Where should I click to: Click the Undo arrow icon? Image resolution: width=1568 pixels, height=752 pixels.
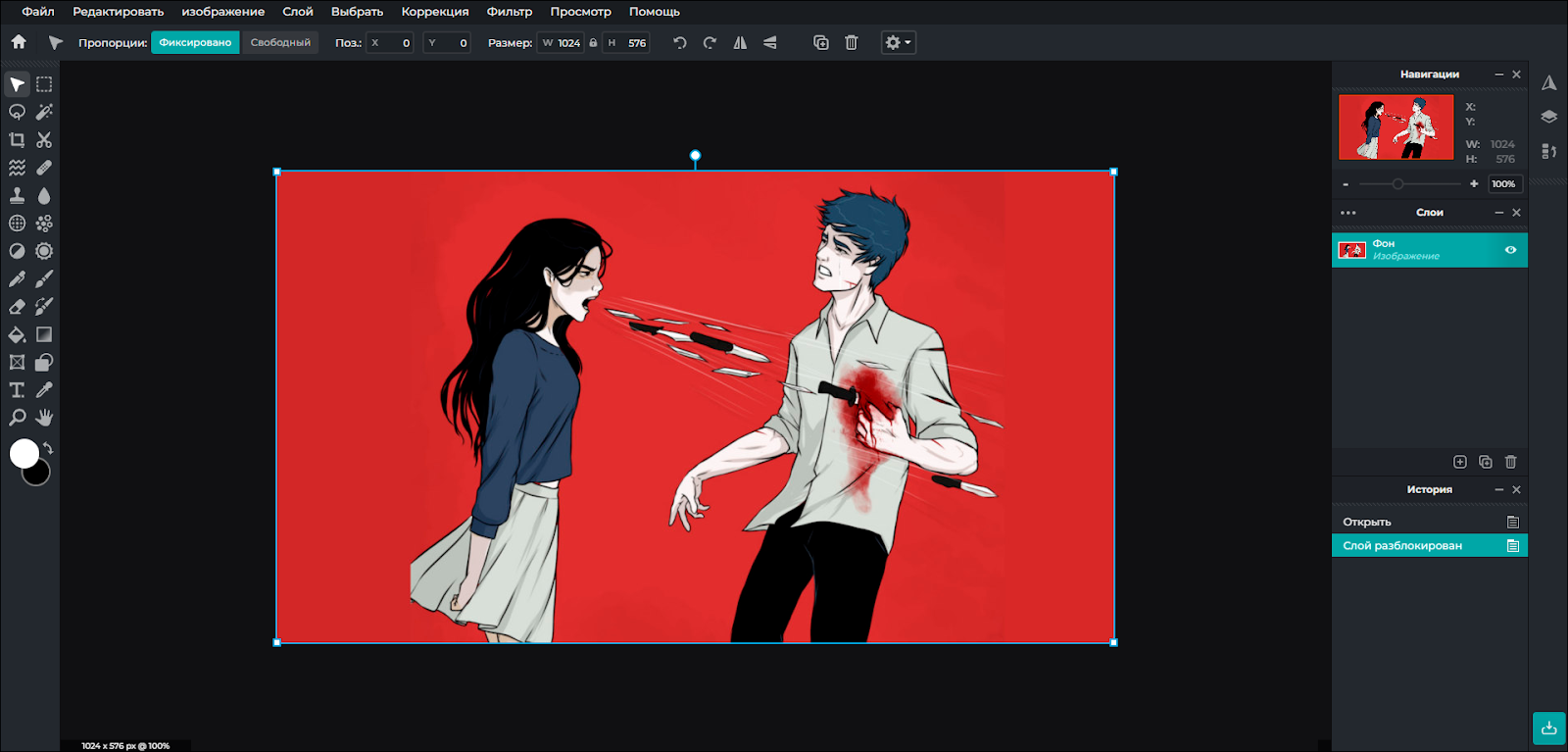coord(680,42)
